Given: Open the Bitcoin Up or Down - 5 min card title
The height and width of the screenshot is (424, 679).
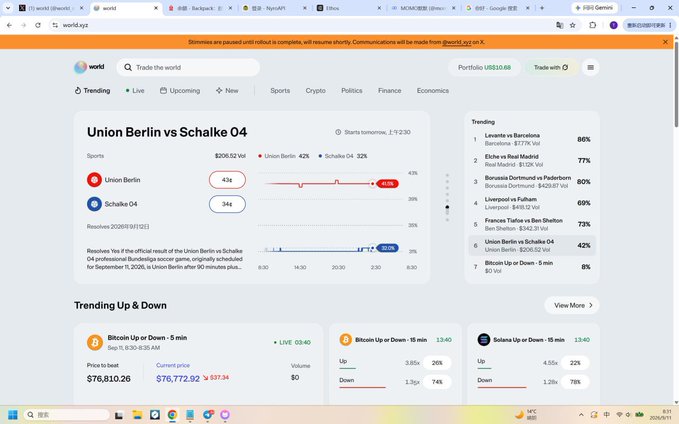Looking at the screenshot, I should 147,338.
